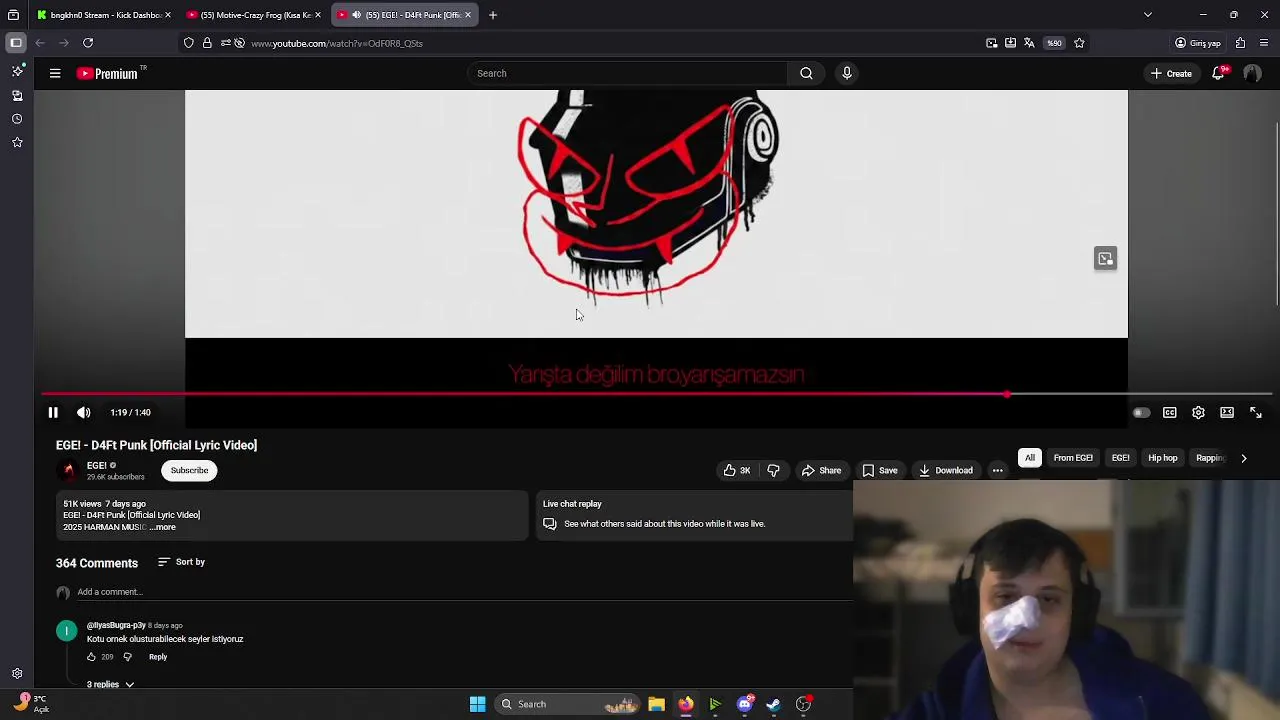Image resolution: width=1280 pixels, height=720 pixels.
Task: Translate this page icon
Action: tap(1029, 43)
